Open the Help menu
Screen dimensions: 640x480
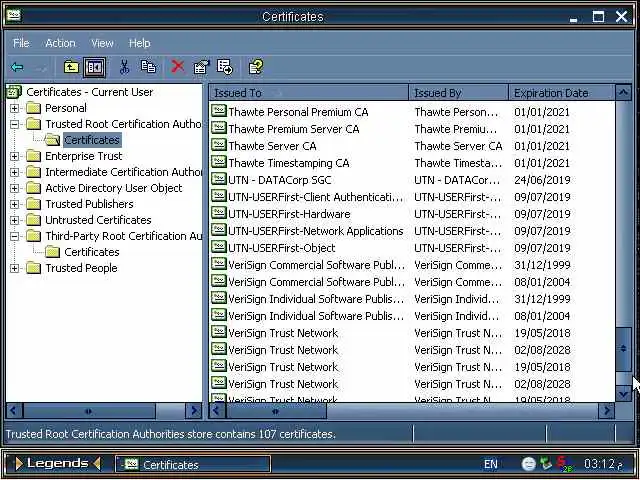pos(140,43)
